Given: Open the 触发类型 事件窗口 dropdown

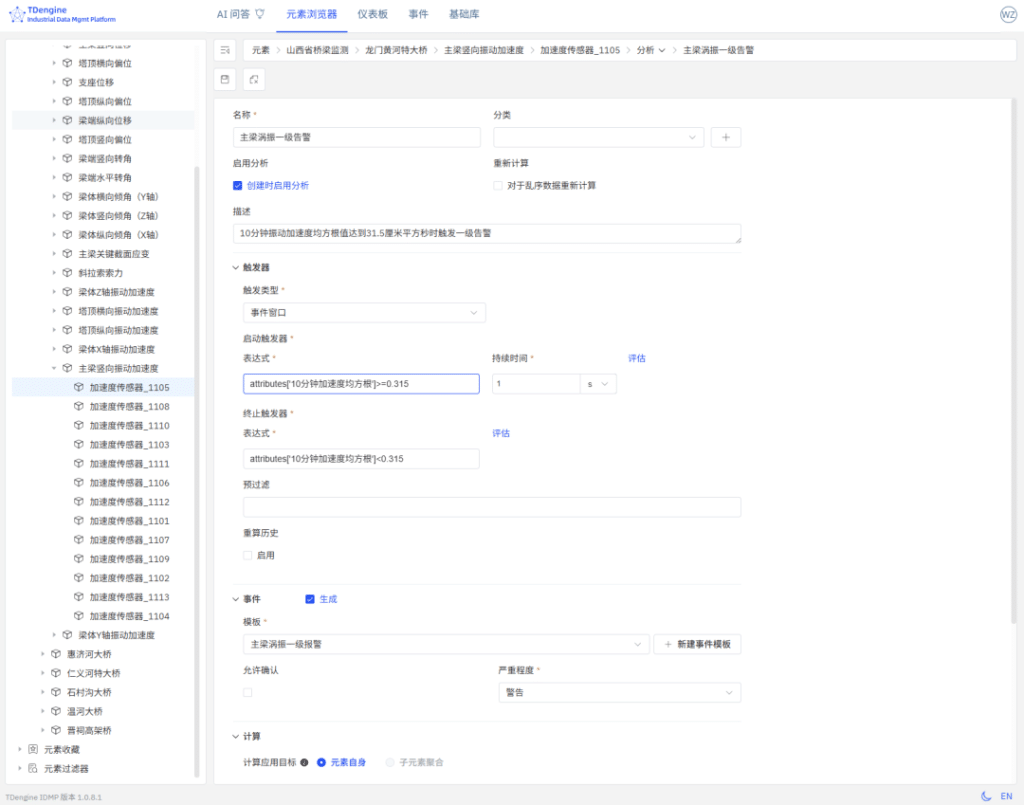Looking at the screenshot, I should (364, 313).
